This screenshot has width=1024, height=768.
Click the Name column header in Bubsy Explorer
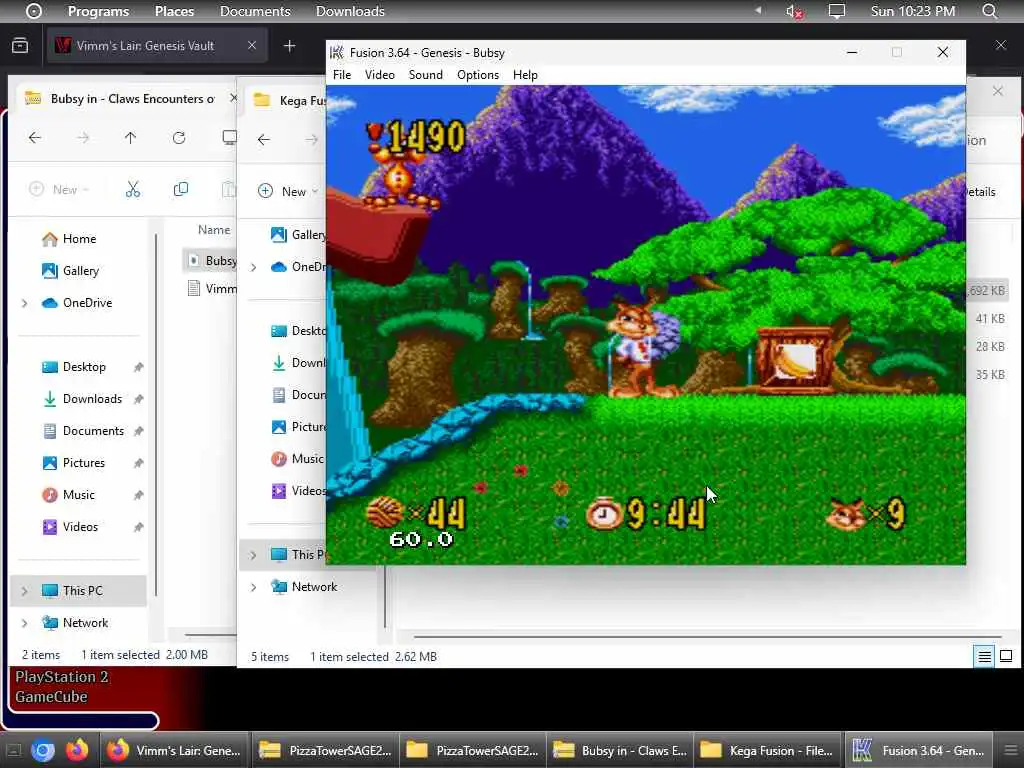pyautogui.click(x=214, y=230)
